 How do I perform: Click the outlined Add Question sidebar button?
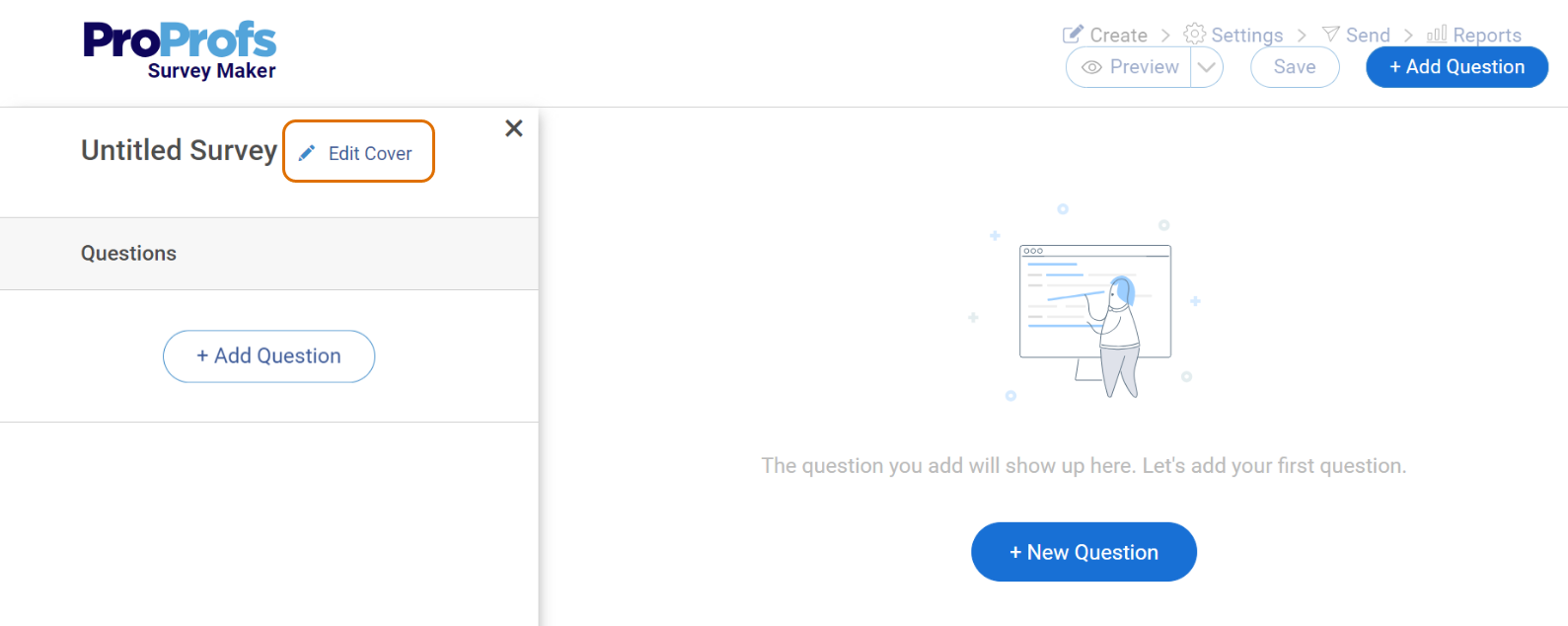[x=268, y=356]
